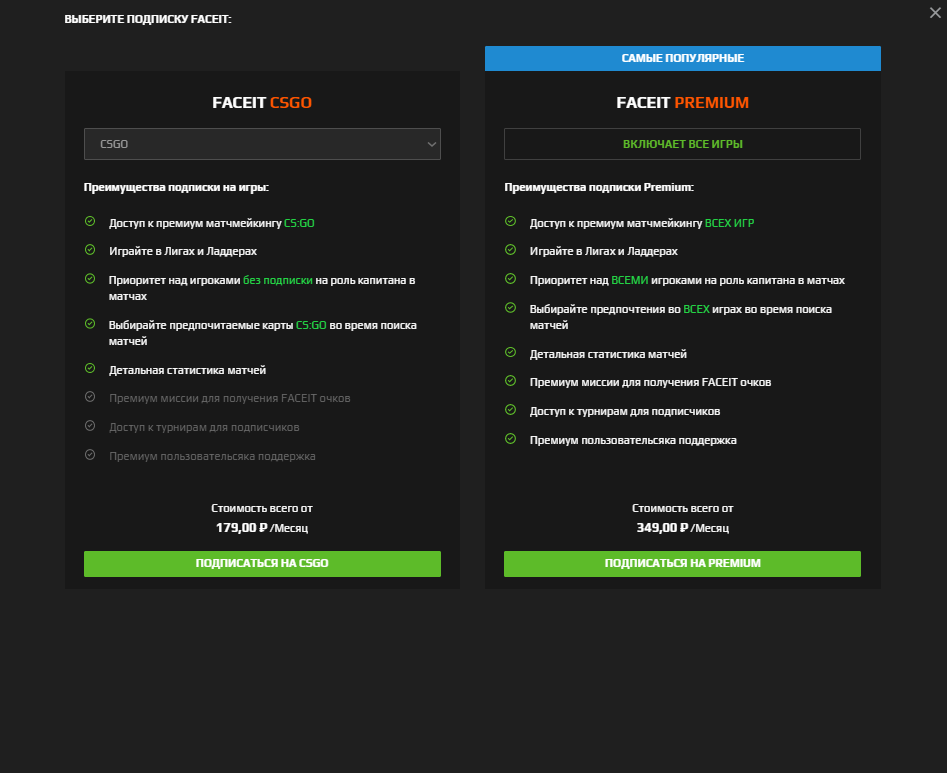Click check icon beside ВСЕМИ игроками captain priority
The height and width of the screenshot is (773, 947).
click(510, 278)
